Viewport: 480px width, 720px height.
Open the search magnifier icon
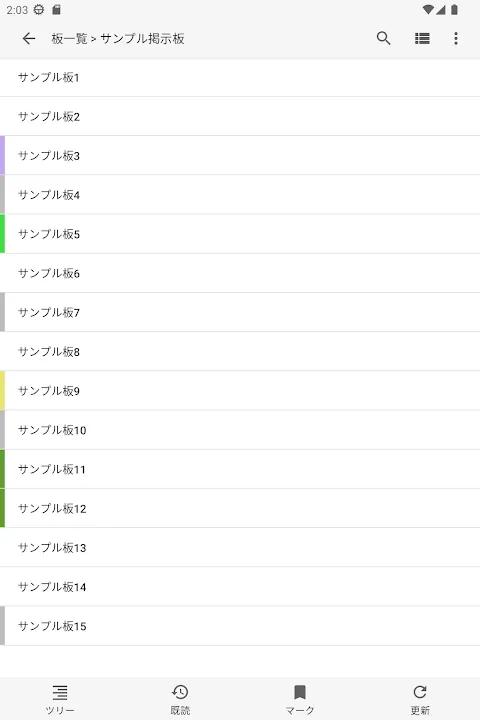(384, 39)
